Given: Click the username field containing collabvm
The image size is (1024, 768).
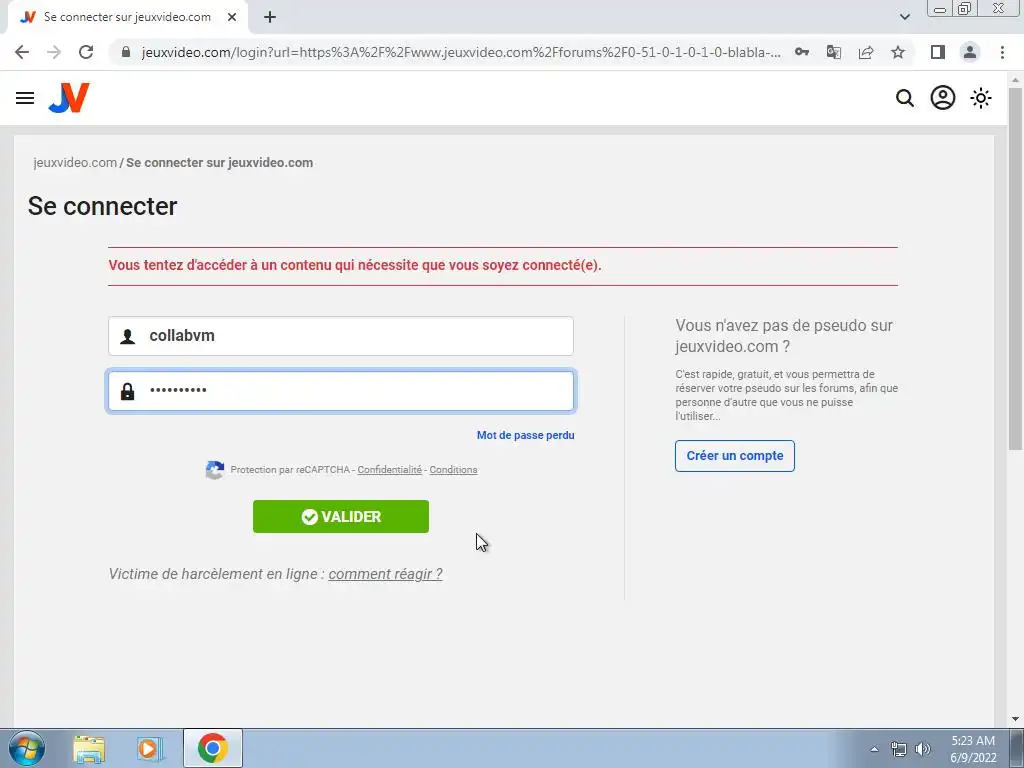Looking at the screenshot, I should coord(341,336).
